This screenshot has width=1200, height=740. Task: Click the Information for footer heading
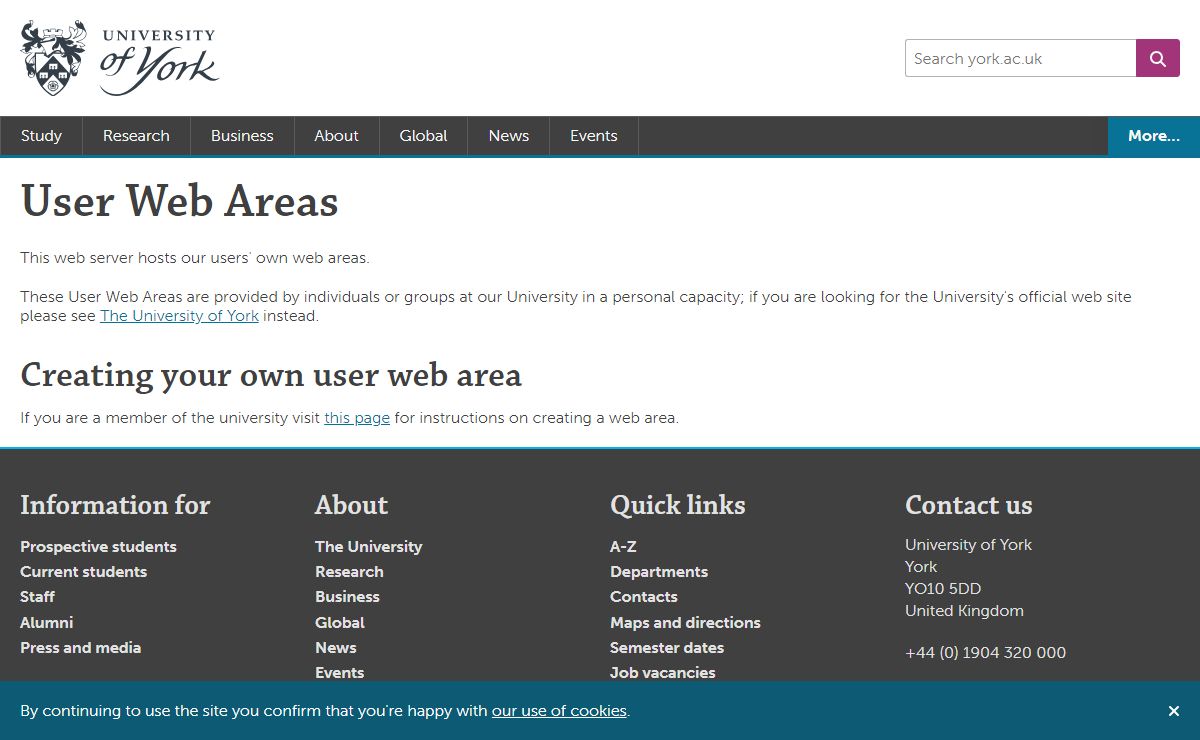coord(115,505)
